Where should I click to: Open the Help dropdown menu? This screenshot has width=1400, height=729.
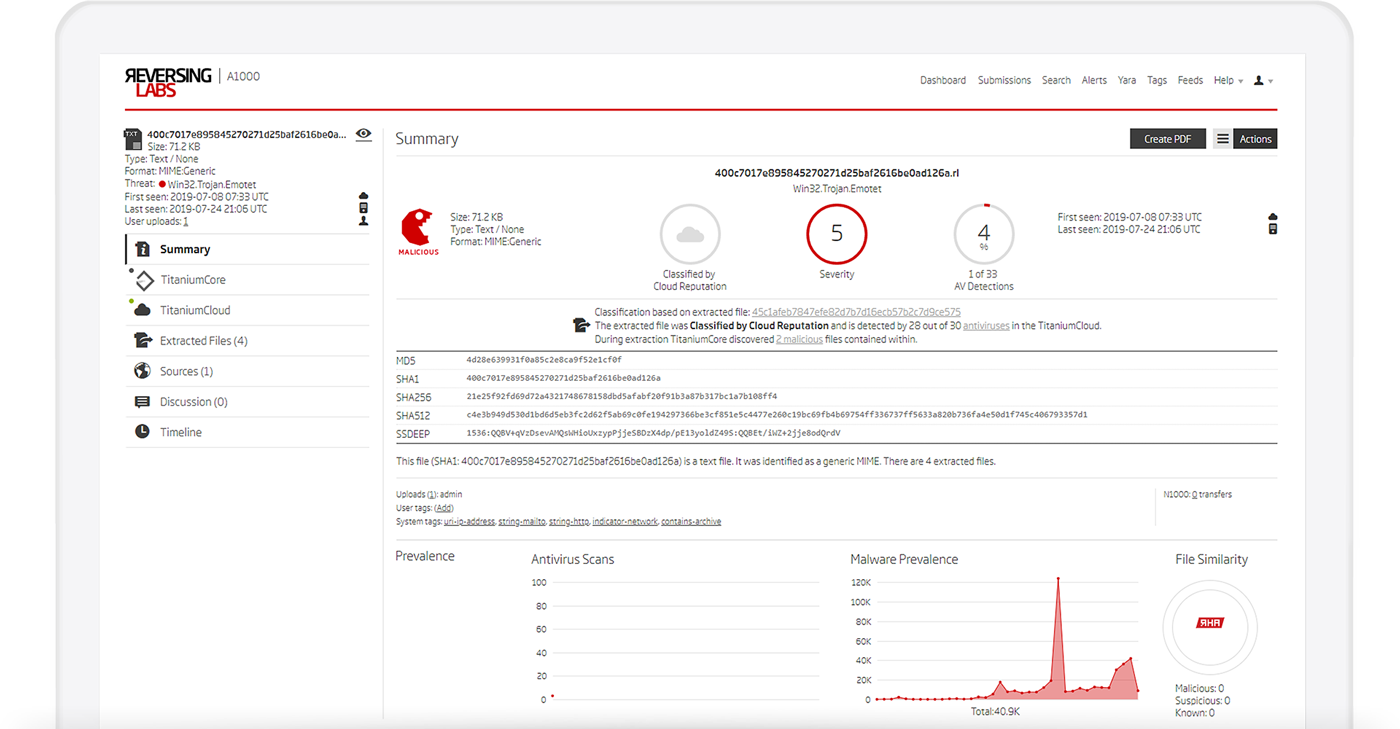click(x=1228, y=81)
